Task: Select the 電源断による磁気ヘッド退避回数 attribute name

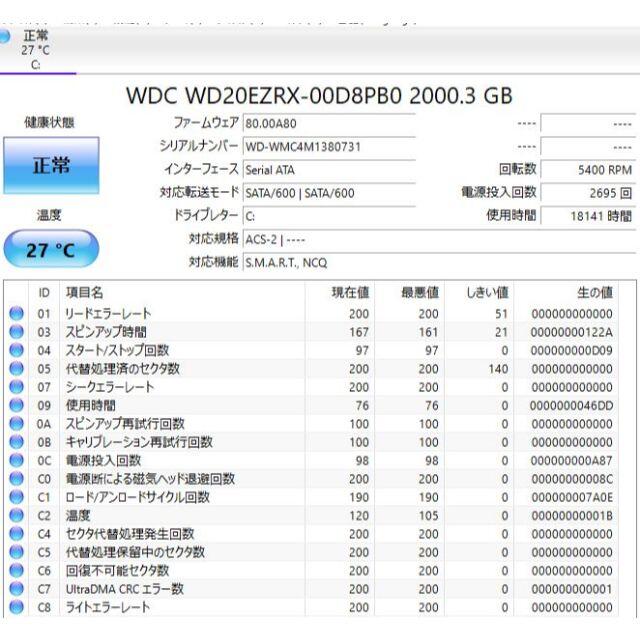Action: (x=150, y=479)
